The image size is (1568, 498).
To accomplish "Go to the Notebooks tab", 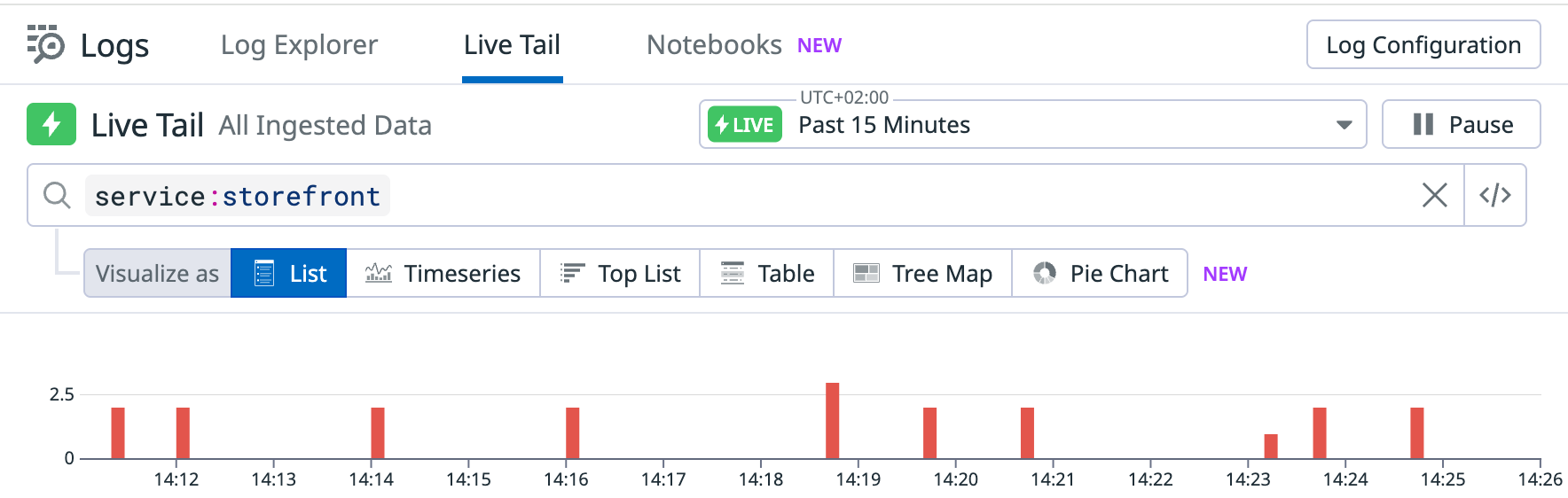I will (x=714, y=45).
